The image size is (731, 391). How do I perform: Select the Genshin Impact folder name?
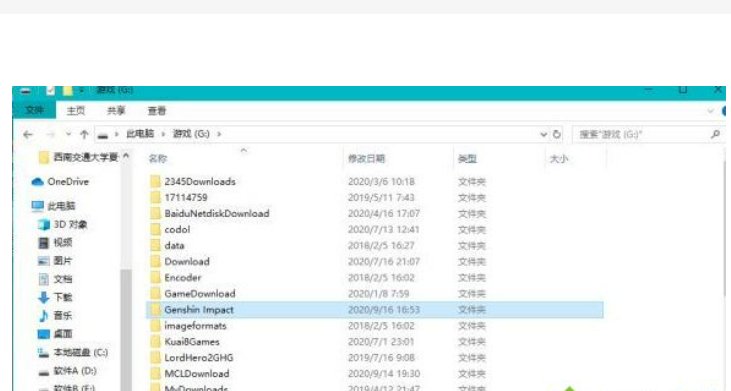pos(199,309)
